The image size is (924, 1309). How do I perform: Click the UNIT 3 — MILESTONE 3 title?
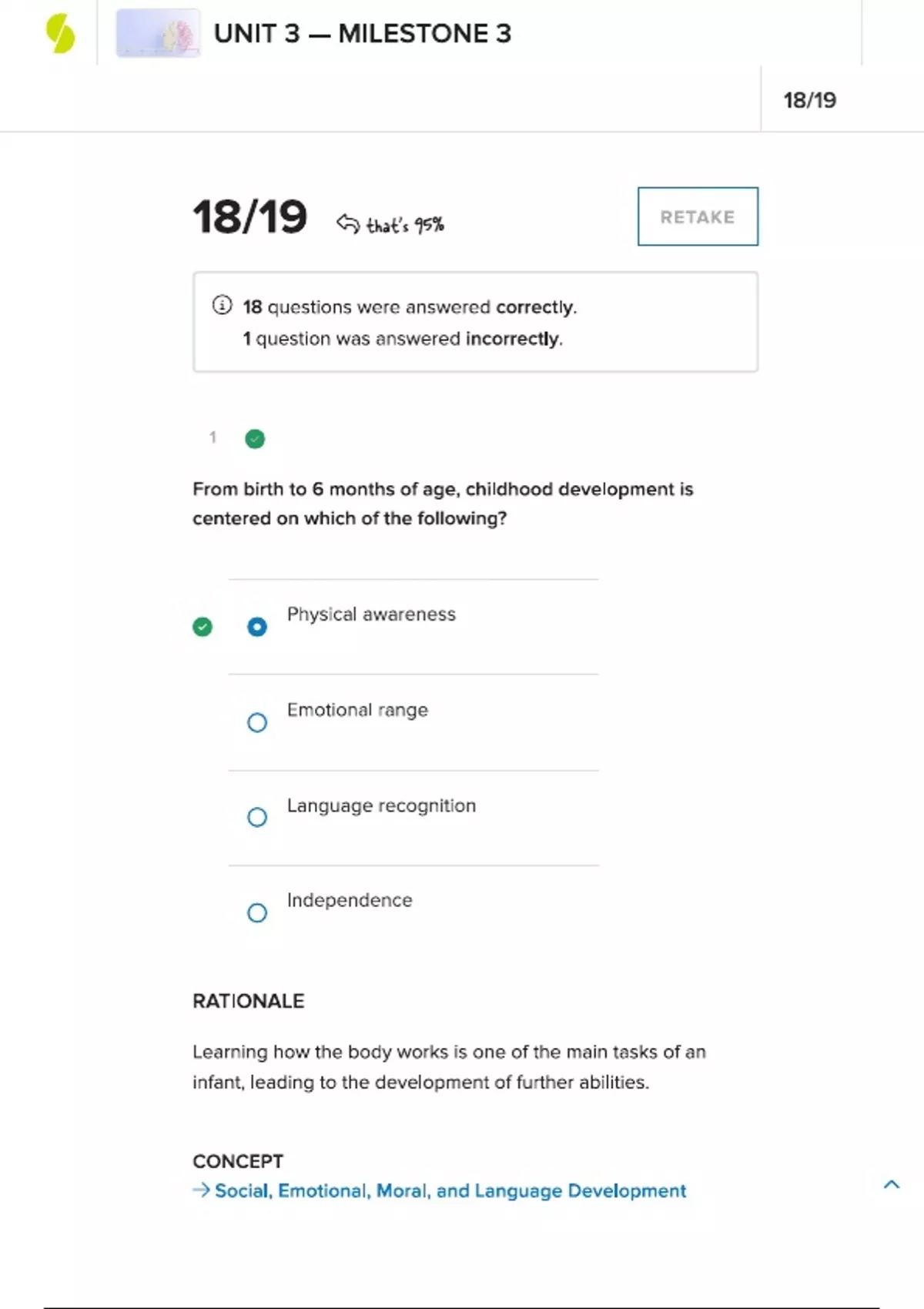pos(362,34)
